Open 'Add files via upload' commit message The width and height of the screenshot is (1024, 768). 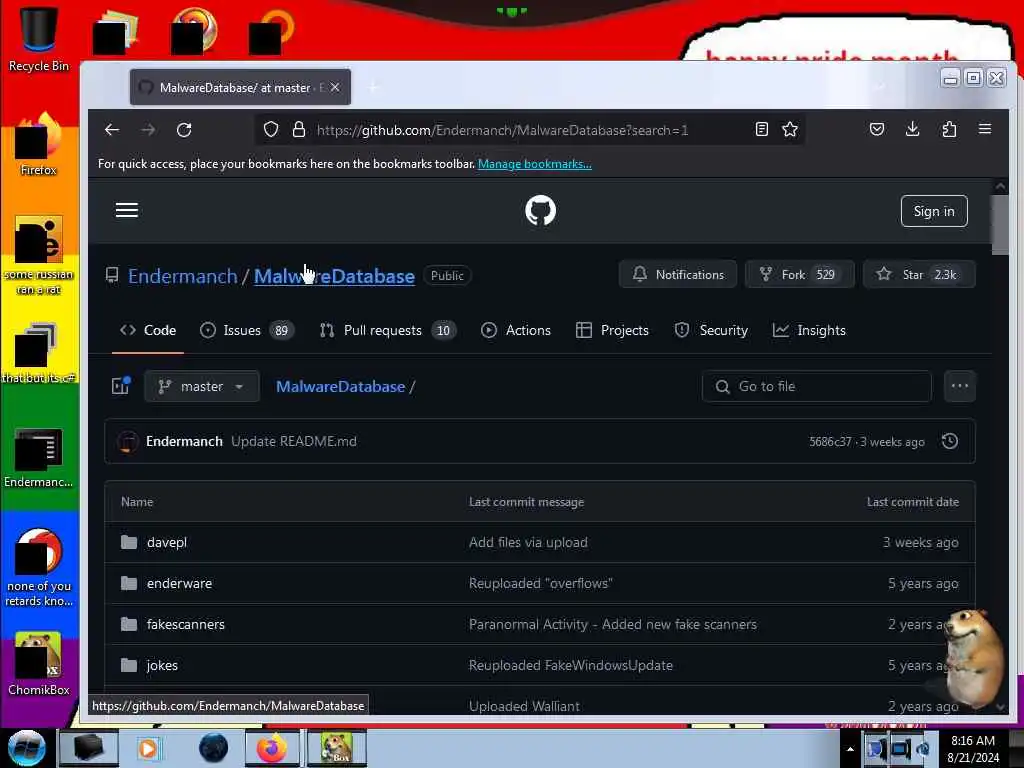[x=528, y=542]
